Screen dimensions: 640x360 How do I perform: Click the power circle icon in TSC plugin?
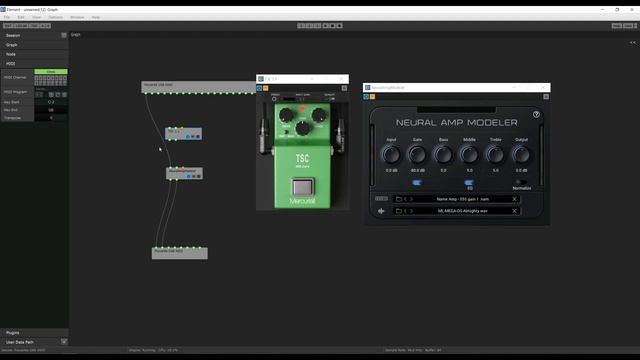pos(274,99)
